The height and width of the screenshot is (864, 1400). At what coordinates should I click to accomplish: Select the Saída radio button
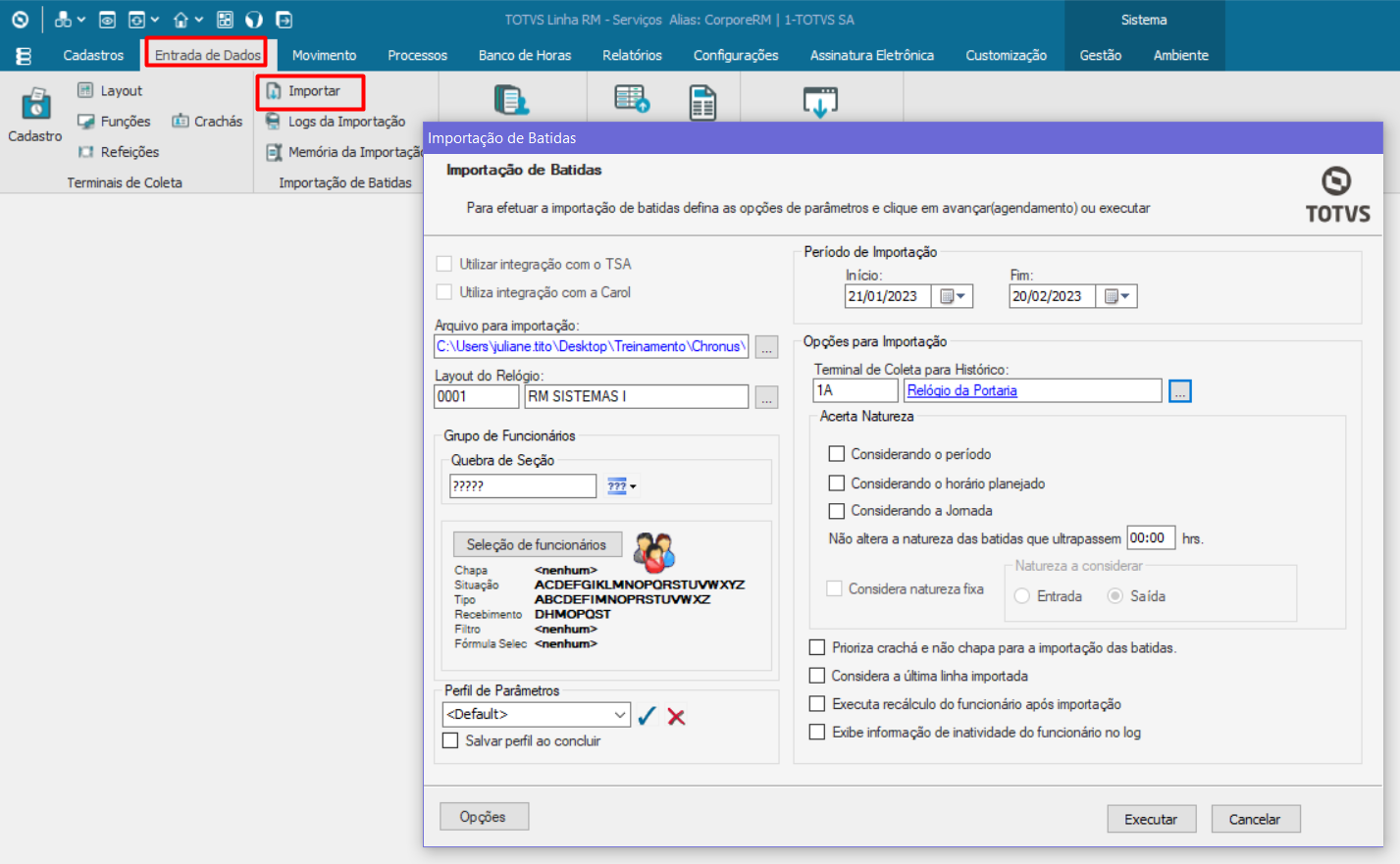(x=1115, y=596)
